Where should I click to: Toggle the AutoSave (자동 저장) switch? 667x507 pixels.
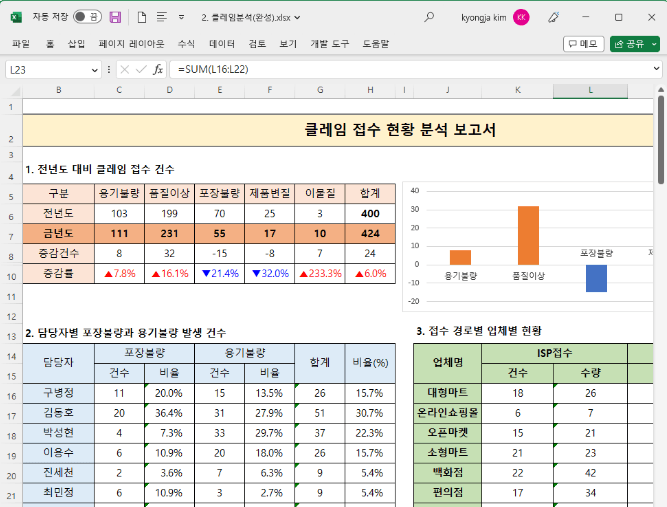click(86, 17)
